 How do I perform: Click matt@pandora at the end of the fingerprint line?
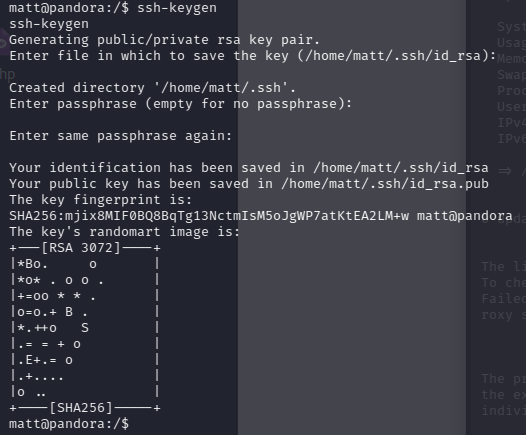click(465, 216)
